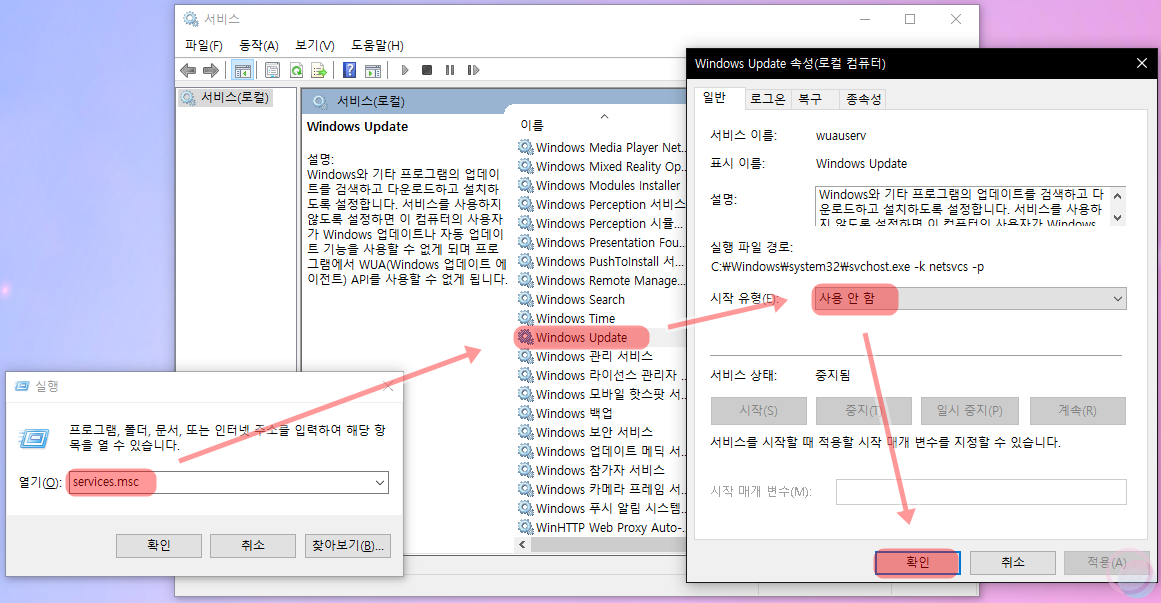Open the 동작(A) menu
The height and width of the screenshot is (603, 1161).
pos(258,45)
